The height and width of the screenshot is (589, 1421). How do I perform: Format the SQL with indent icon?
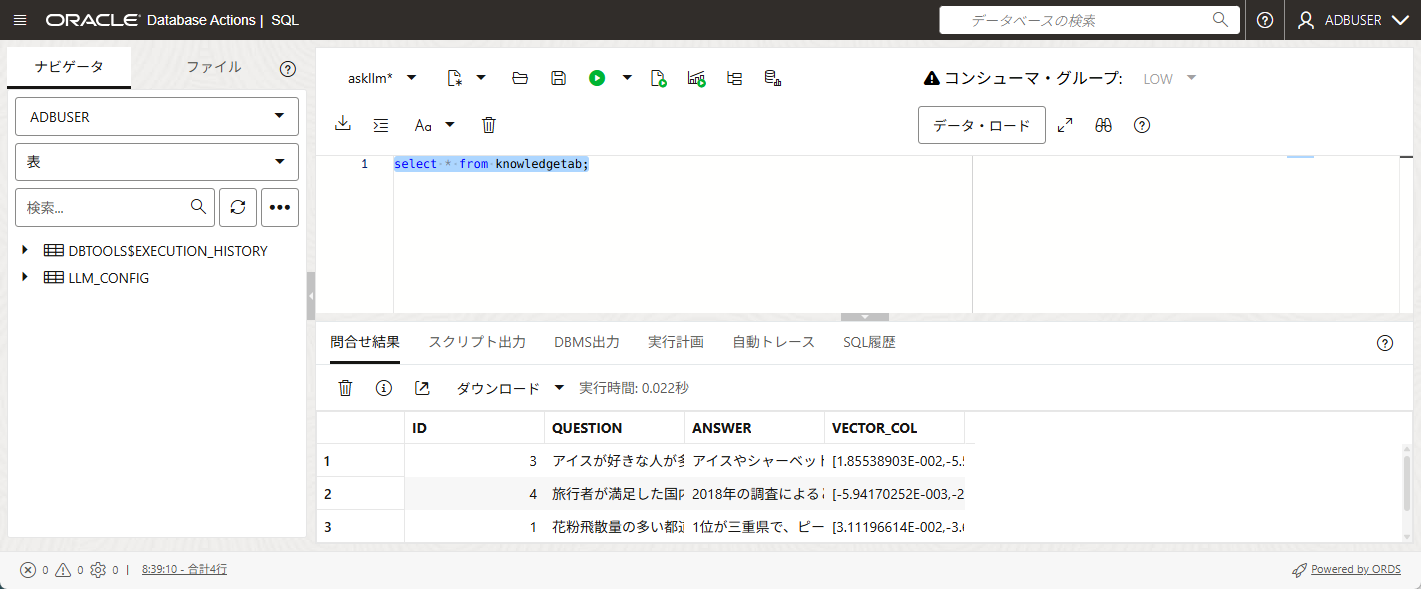tap(380, 125)
